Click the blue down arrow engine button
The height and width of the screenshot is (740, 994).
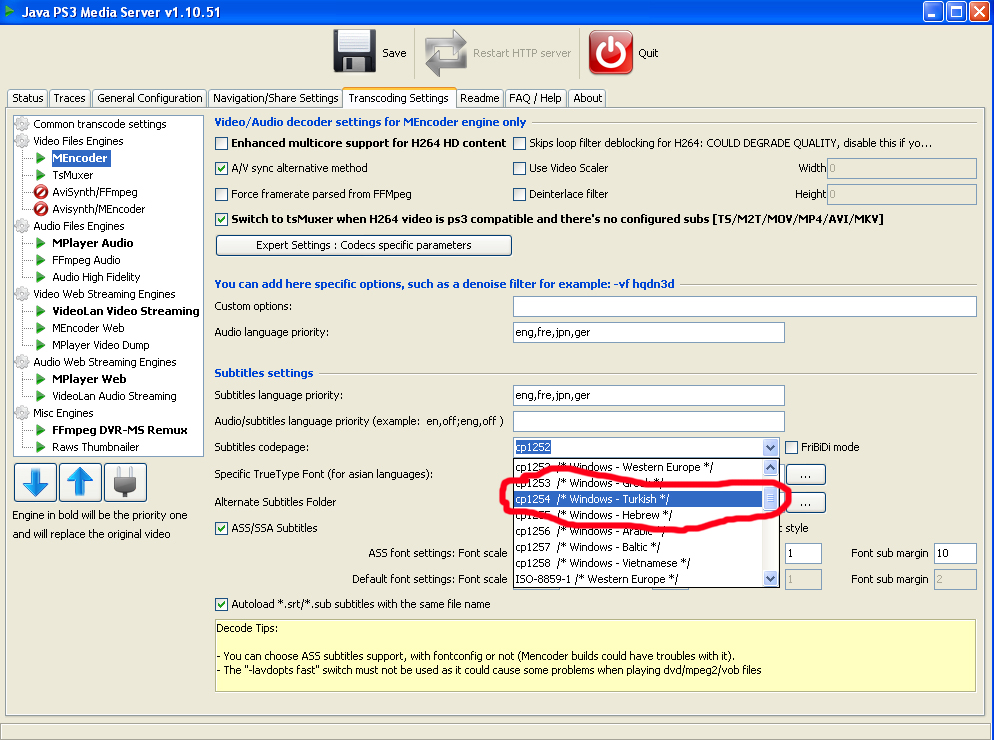[x=35, y=483]
